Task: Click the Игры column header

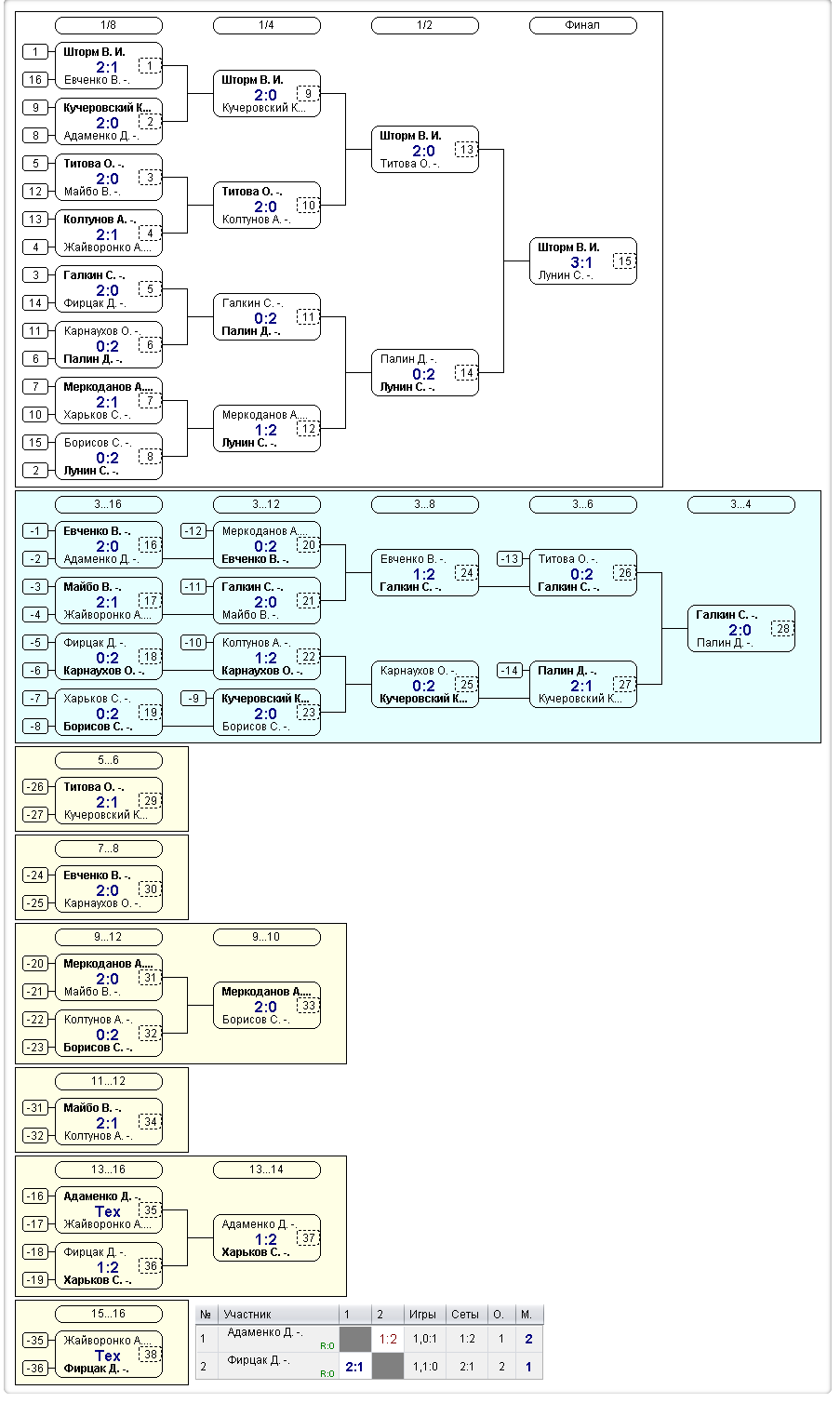Action: click(x=424, y=1315)
